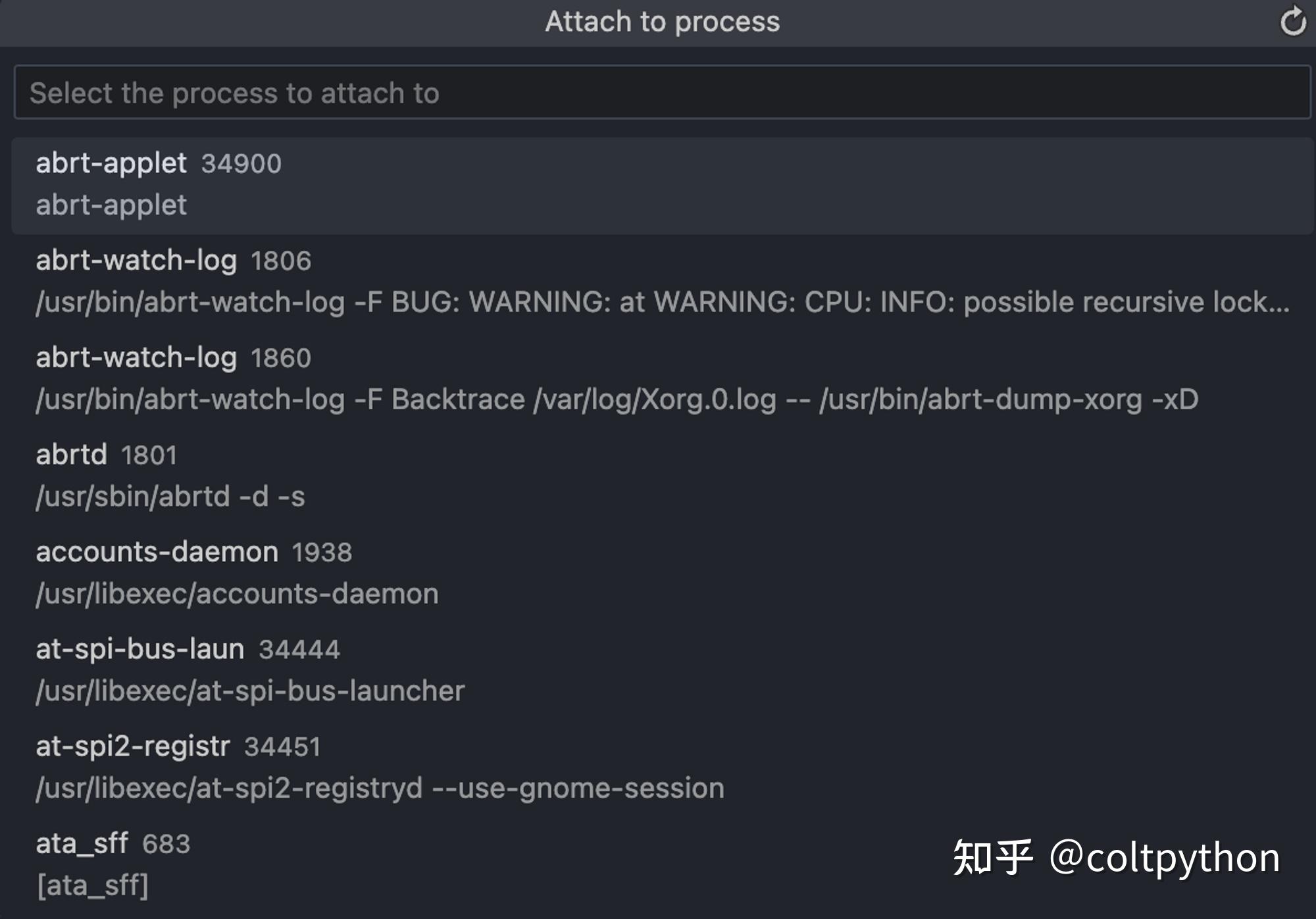The image size is (1316, 919).
Task: Choose the abrtd 1801 process
Action: pyautogui.click(x=662, y=476)
